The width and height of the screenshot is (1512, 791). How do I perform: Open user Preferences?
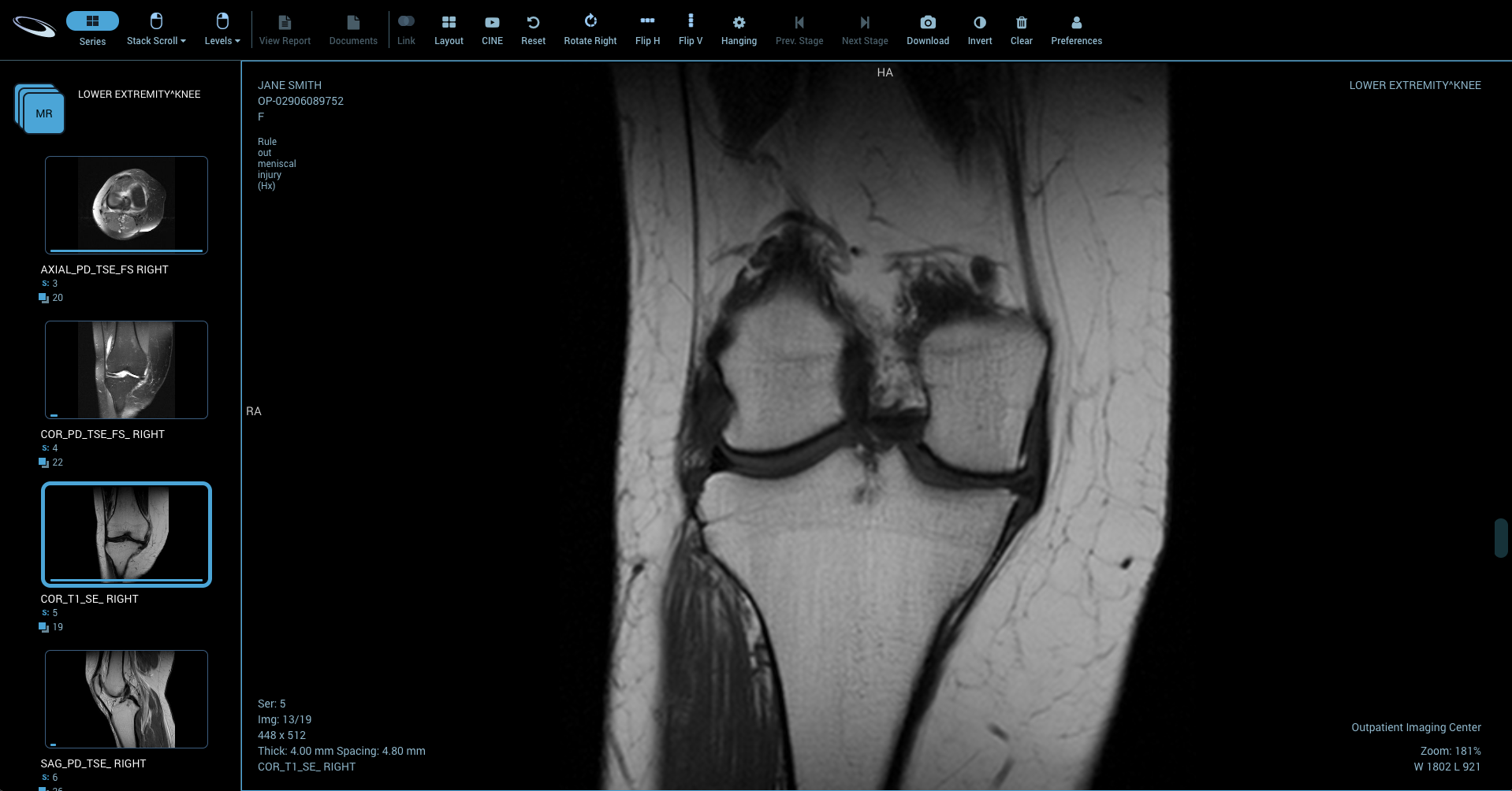(x=1076, y=23)
